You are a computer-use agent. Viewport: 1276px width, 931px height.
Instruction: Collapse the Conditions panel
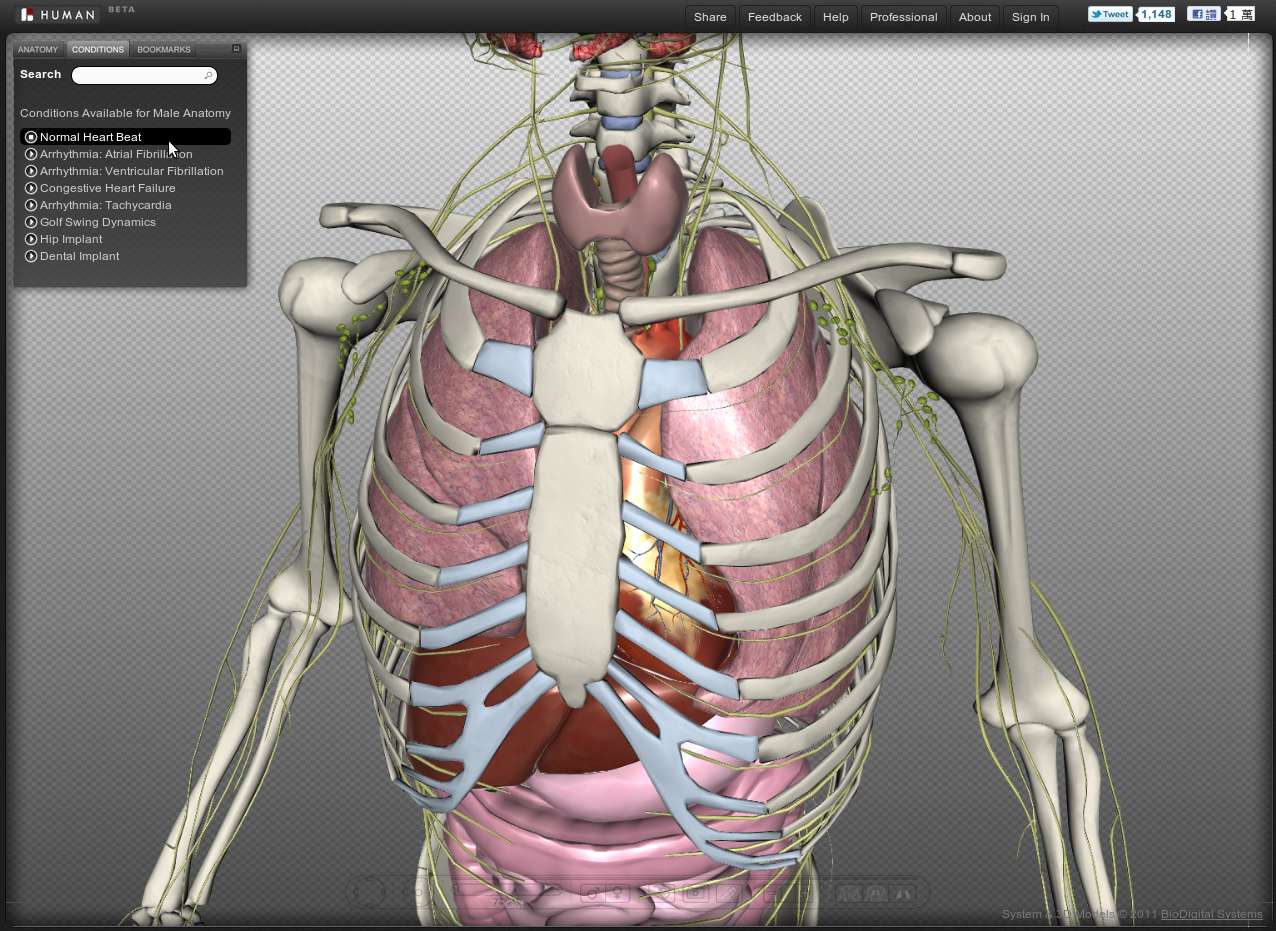coord(236,48)
